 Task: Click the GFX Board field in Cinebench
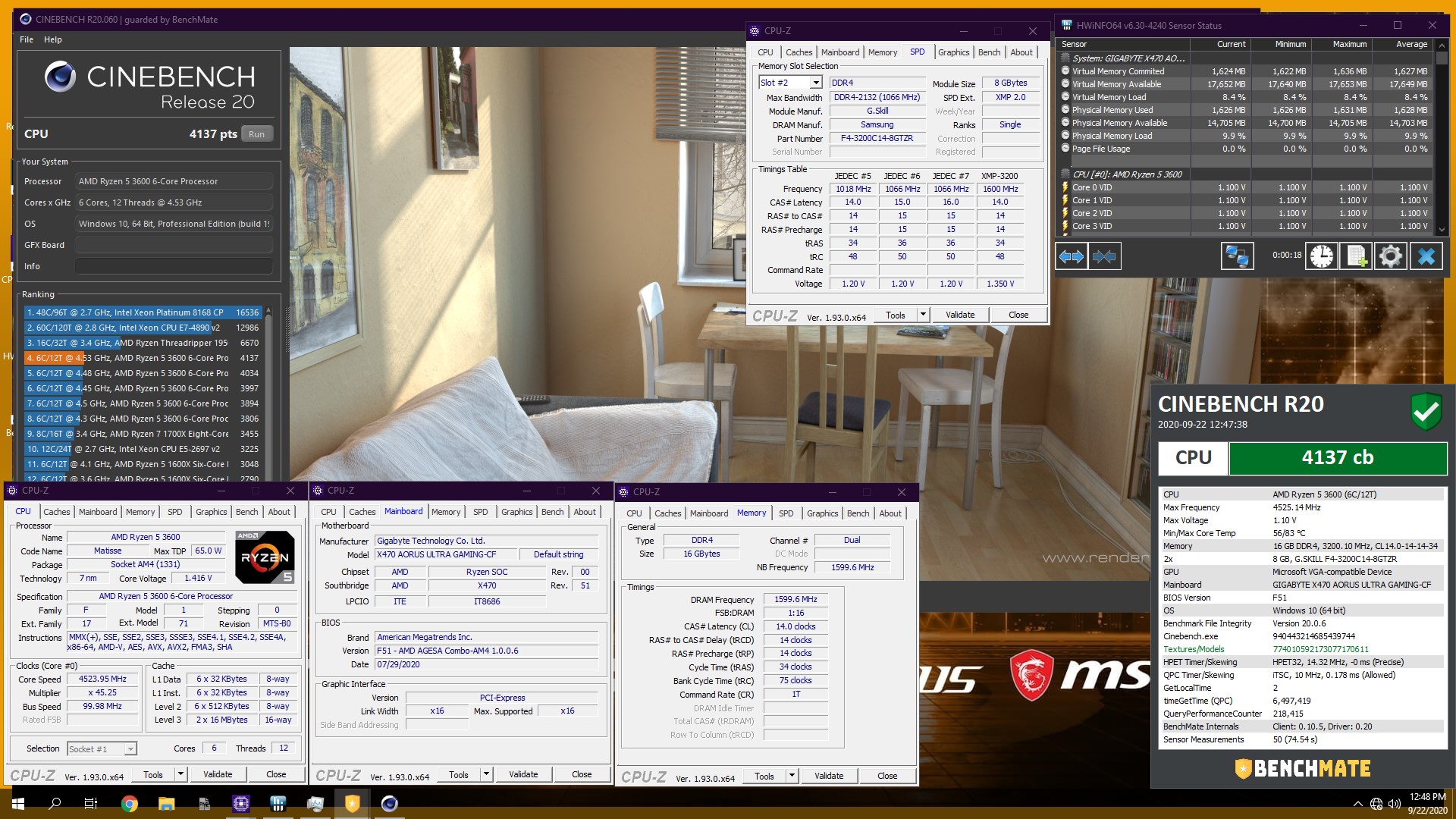coord(174,245)
